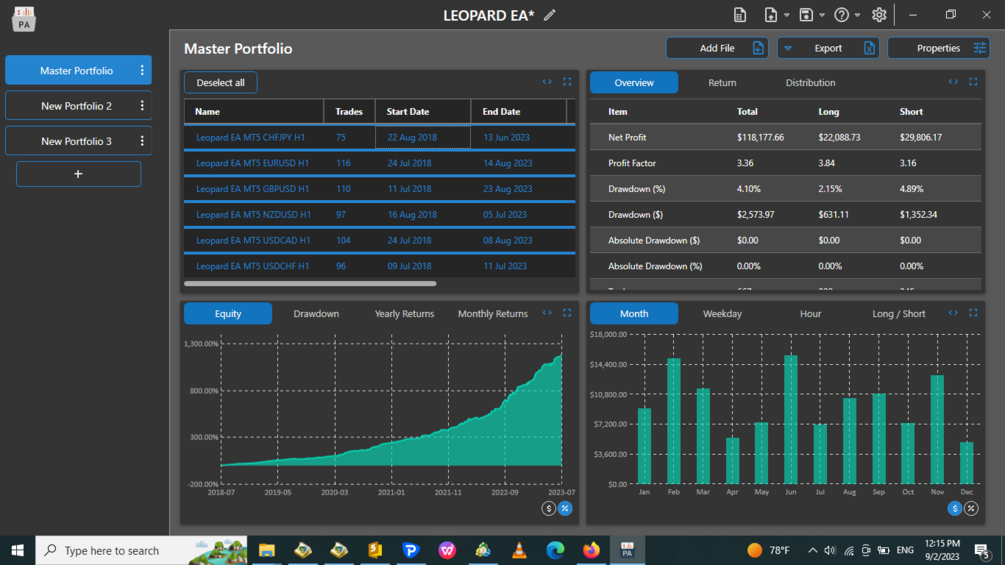Screen dimensions: 1005x565
Task: Switch to the Weekday tab
Action: (x=722, y=313)
